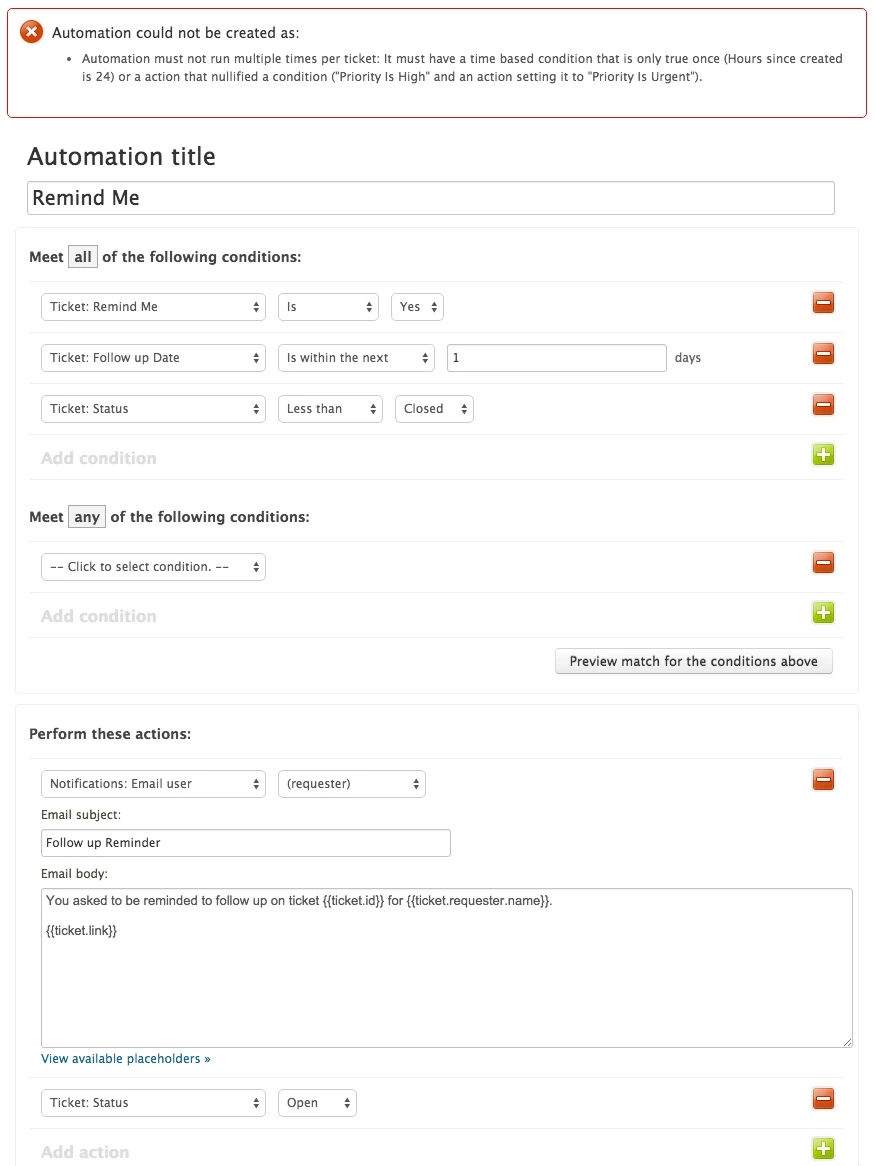This screenshot has width=876, height=1166.
Task: Open the 'Yes' value dropdown
Action: coord(417,307)
